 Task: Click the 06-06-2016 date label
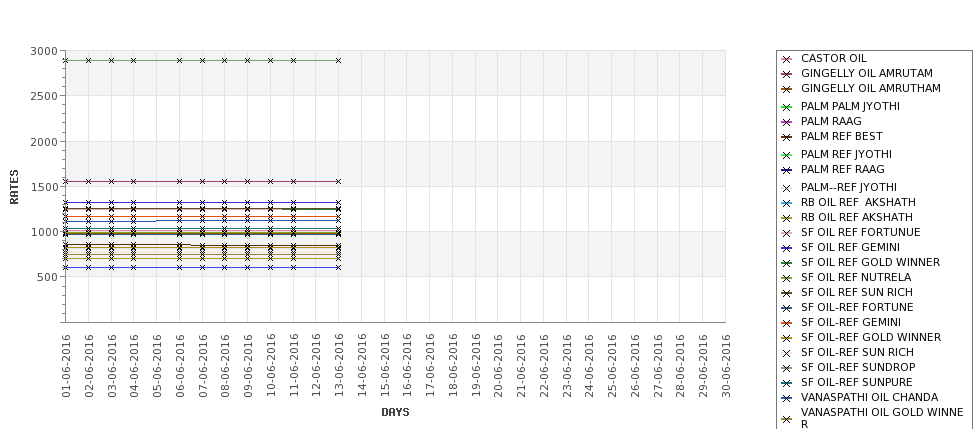[179, 366]
